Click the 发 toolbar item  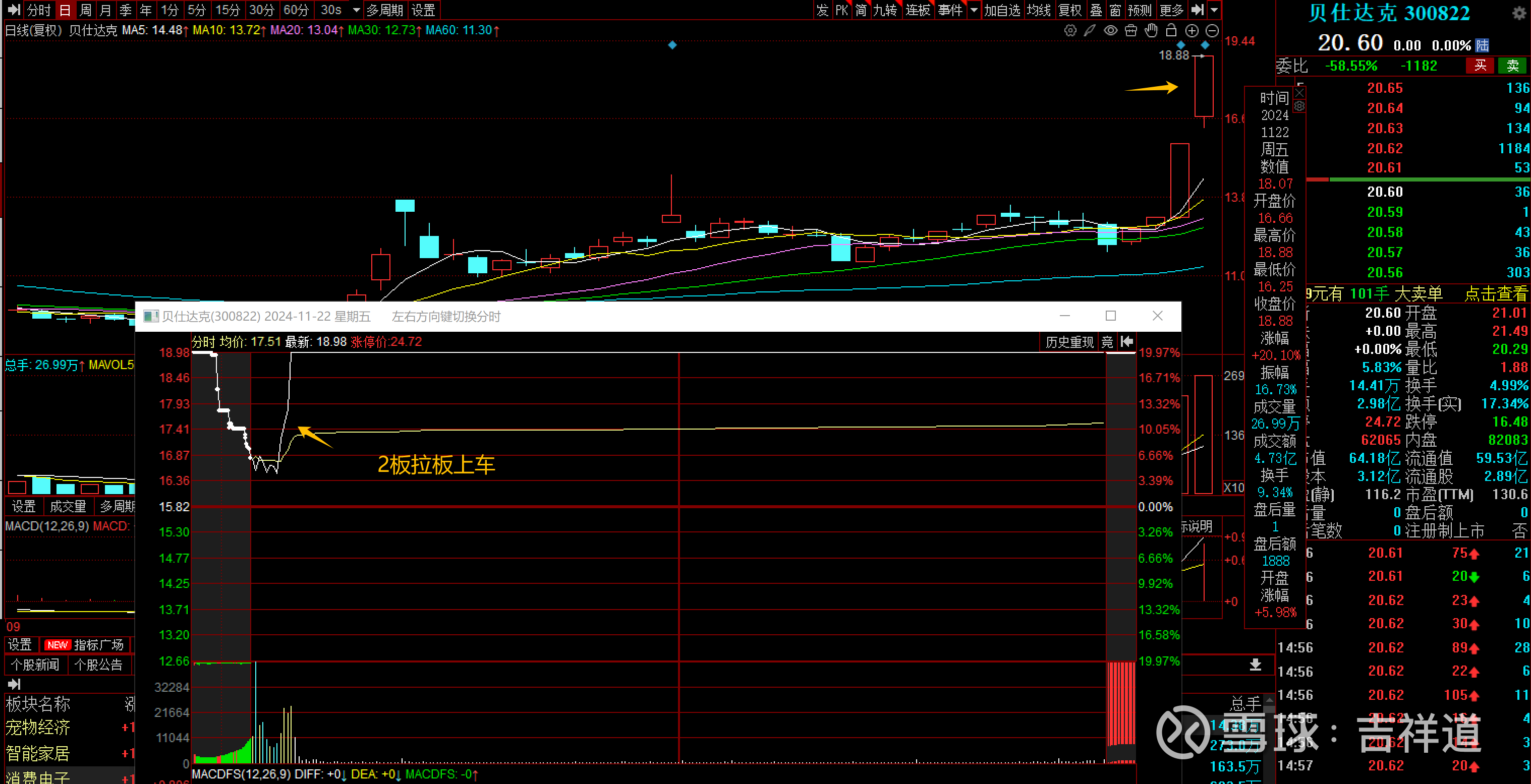pos(823,10)
